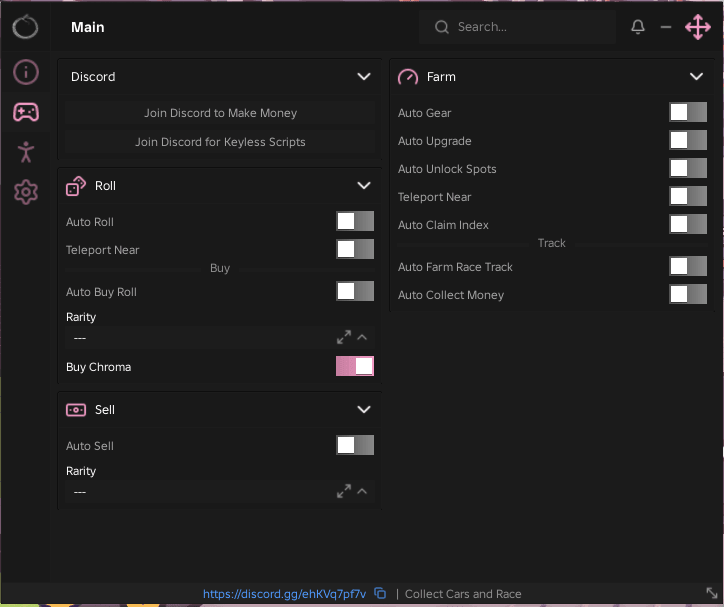
Task: Open the settings gear in the sidebar
Action: [26, 192]
